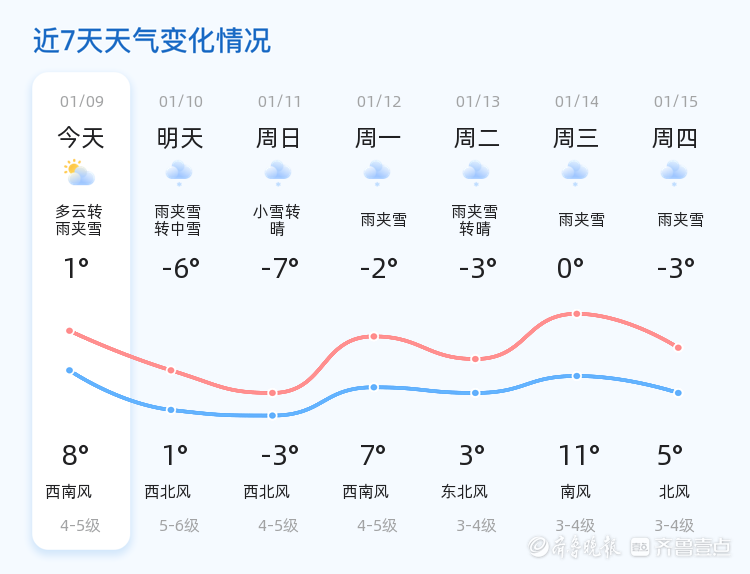This screenshot has width=750, height=574.
Task: Click the weather icon under 周二
Action: (x=476, y=173)
